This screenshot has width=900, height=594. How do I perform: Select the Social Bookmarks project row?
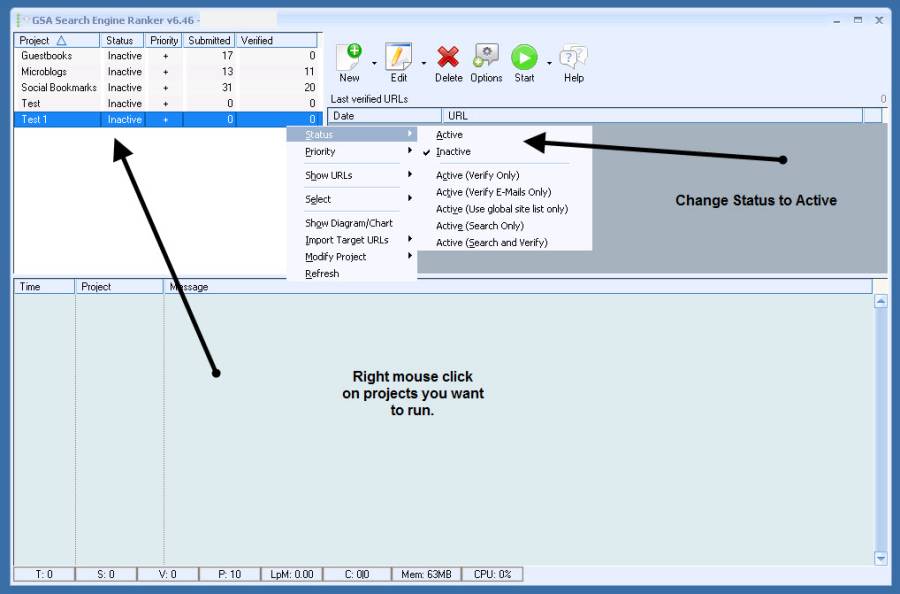[x=59, y=88]
